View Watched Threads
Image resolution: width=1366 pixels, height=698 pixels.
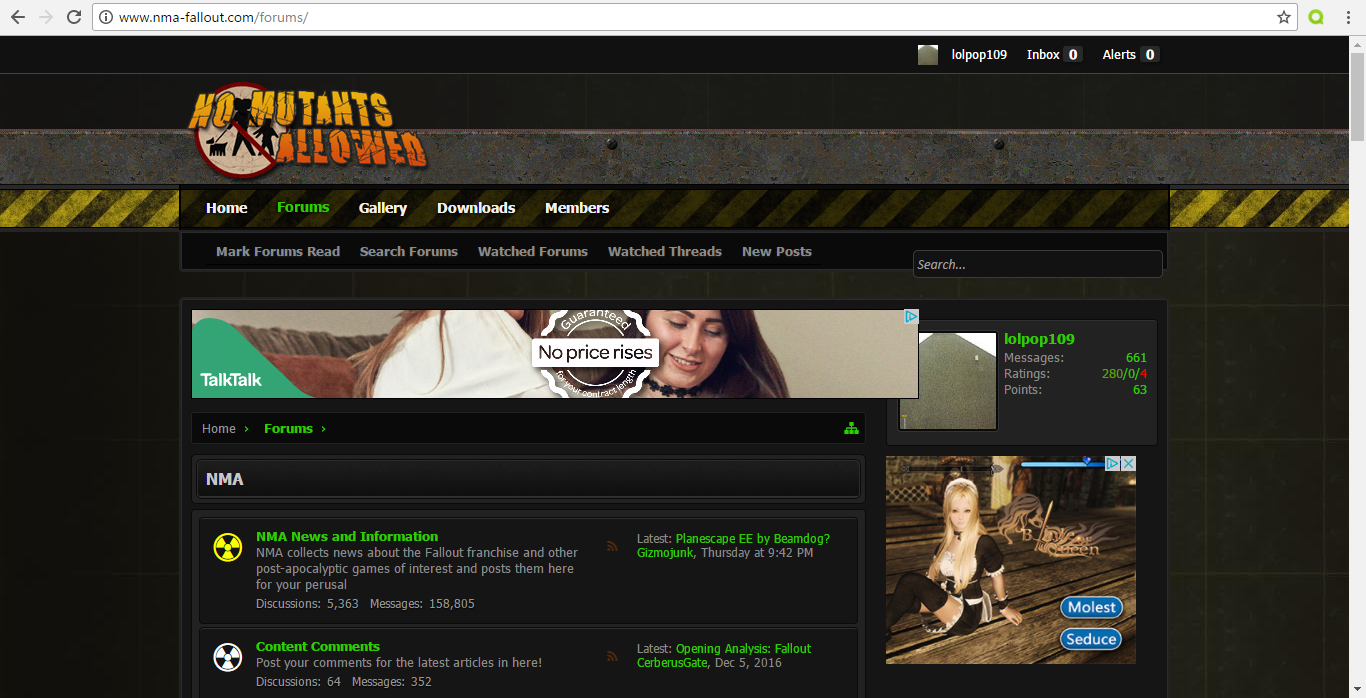coord(665,252)
